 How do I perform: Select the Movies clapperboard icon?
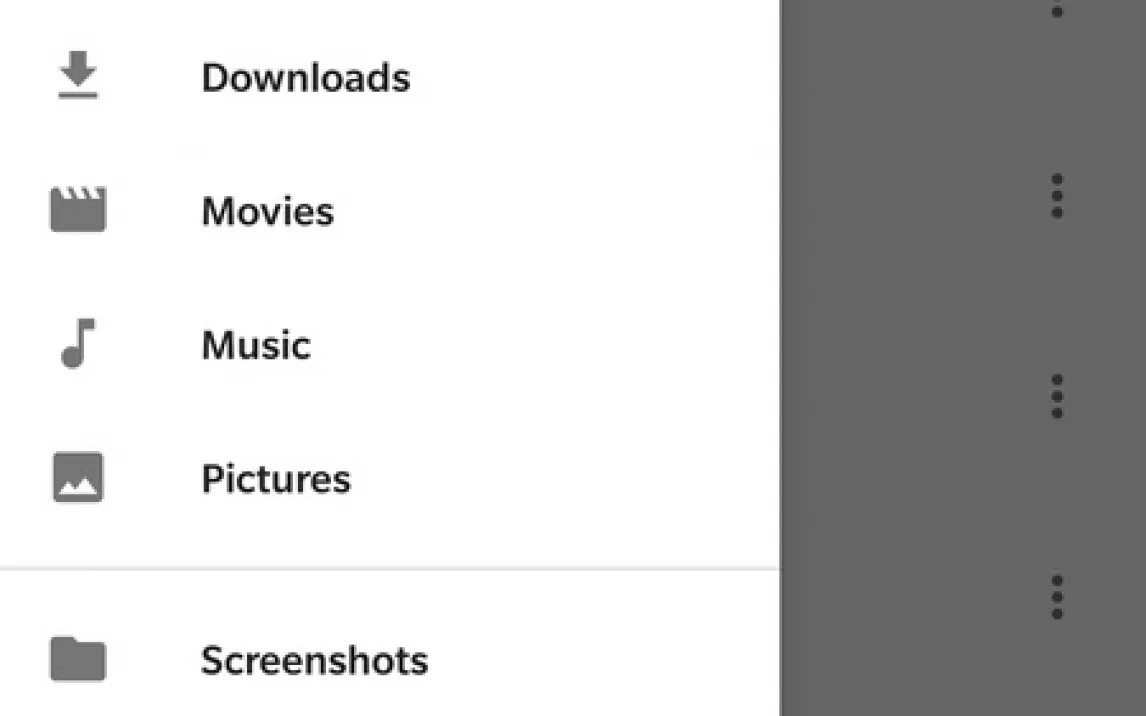[x=77, y=210]
